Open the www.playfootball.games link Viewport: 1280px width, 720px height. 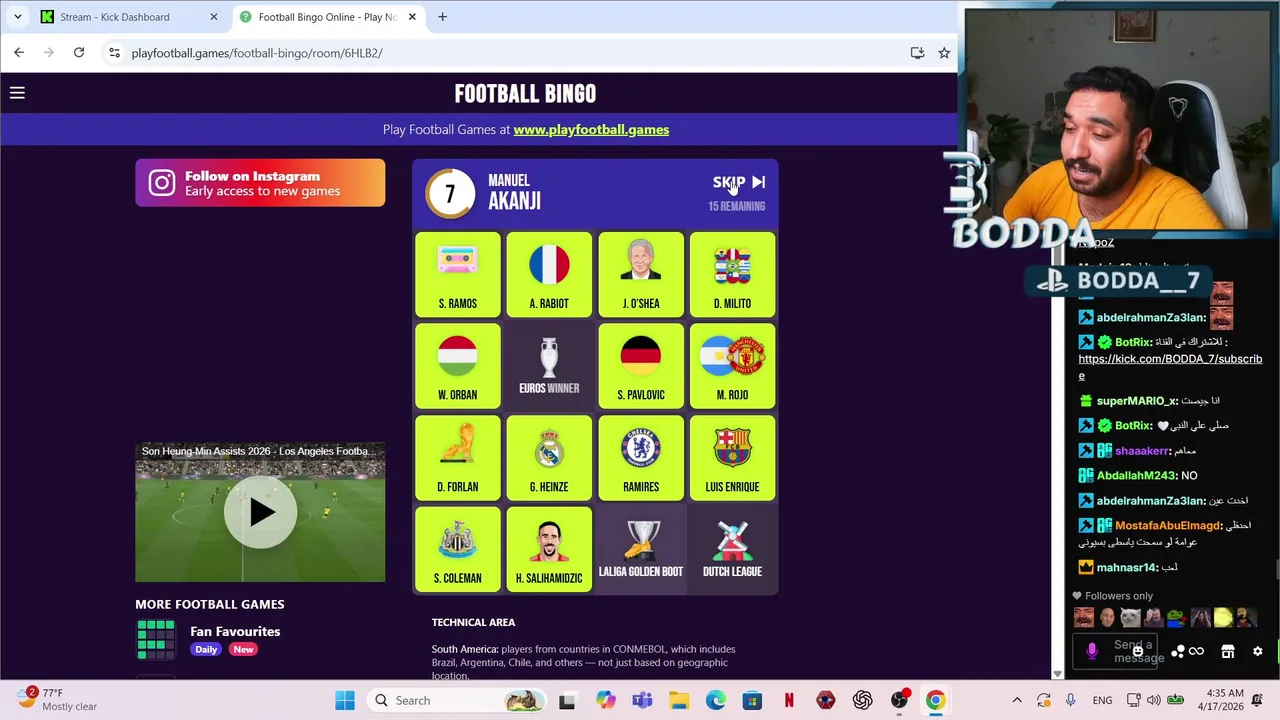pyautogui.click(x=591, y=129)
